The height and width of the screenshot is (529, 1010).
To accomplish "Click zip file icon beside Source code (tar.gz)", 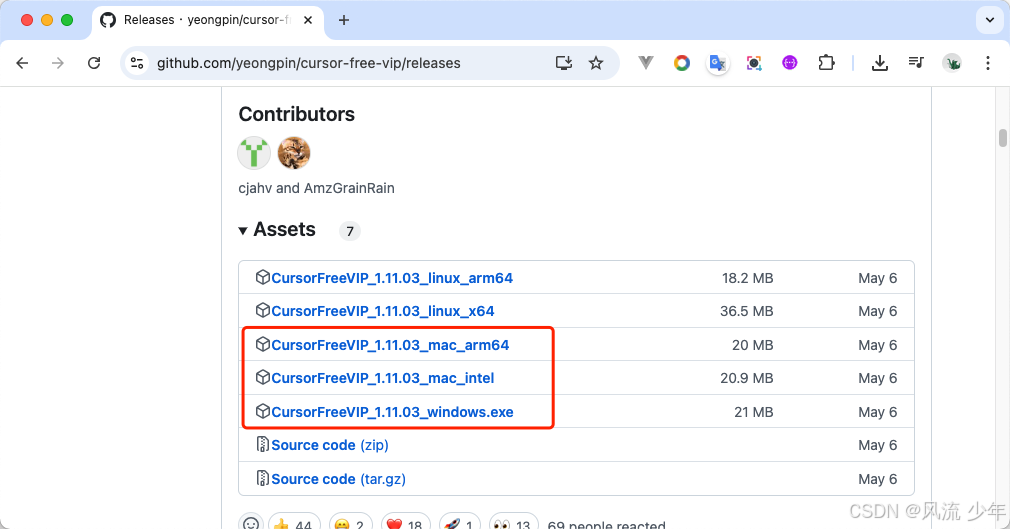I will pos(262,477).
